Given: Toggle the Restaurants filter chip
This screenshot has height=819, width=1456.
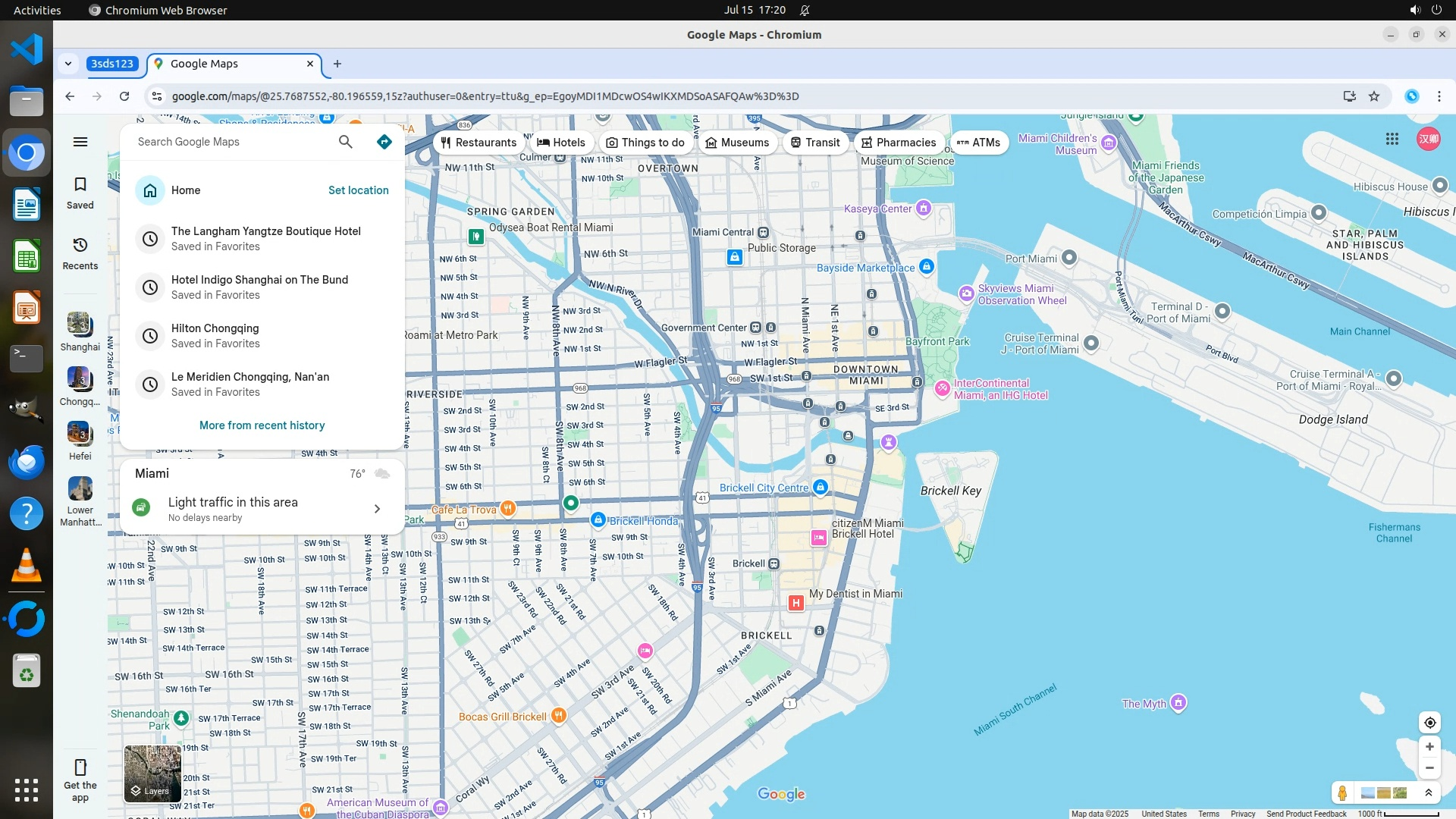Looking at the screenshot, I should pos(479,143).
